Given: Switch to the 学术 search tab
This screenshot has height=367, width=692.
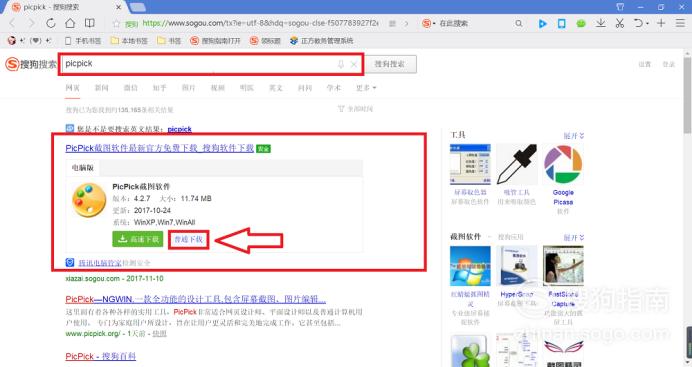Looking at the screenshot, I should tap(334, 88).
